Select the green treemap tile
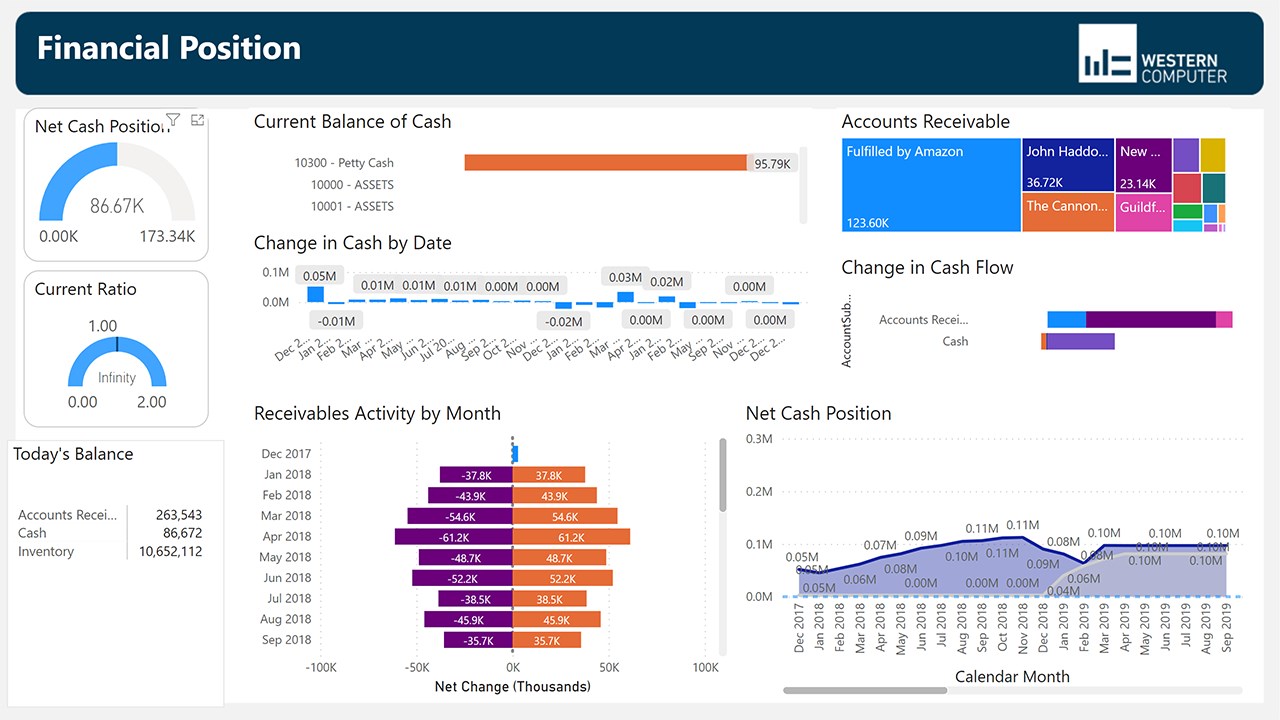1280x720 pixels. pyautogui.click(x=1187, y=211)
